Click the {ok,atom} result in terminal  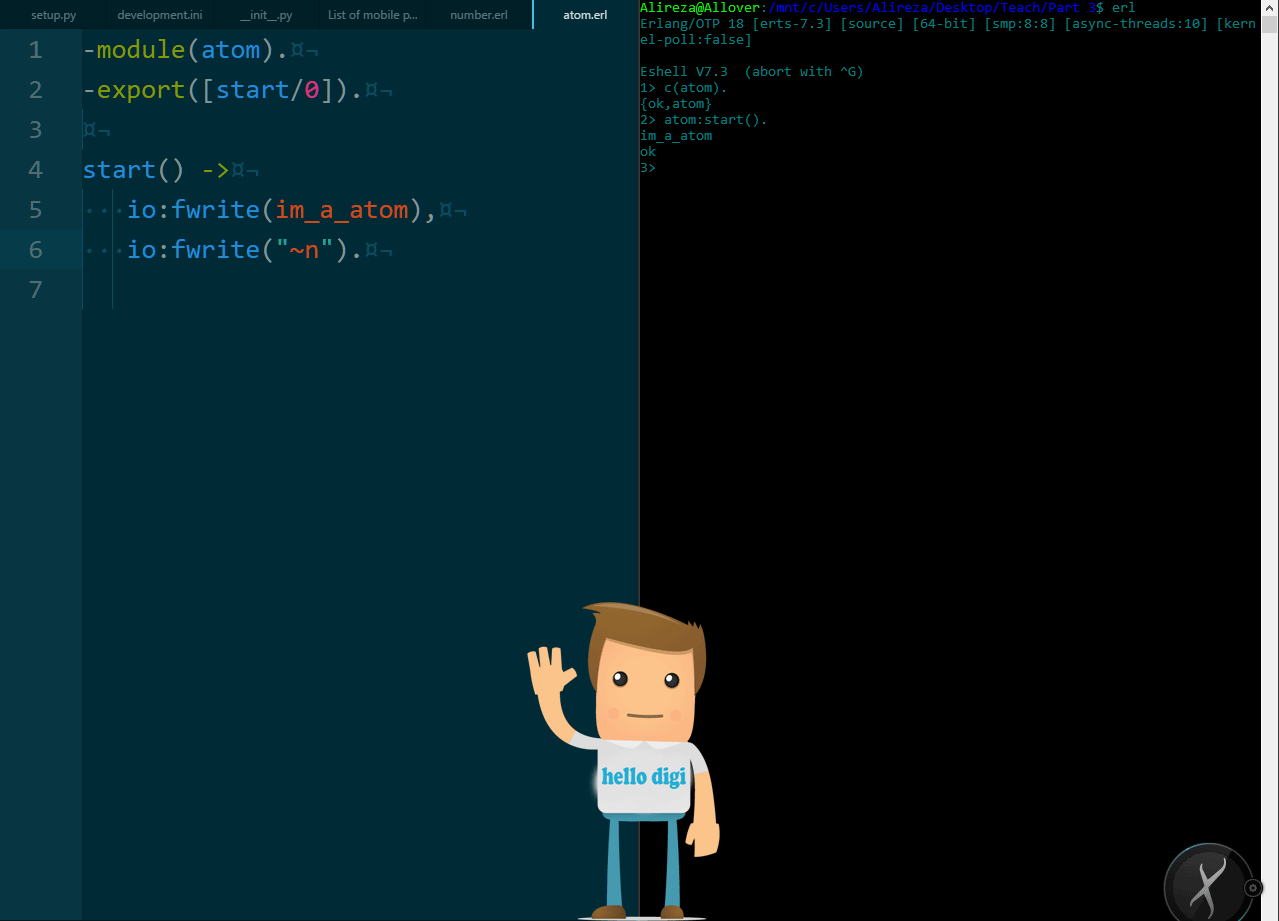(676, 104)
